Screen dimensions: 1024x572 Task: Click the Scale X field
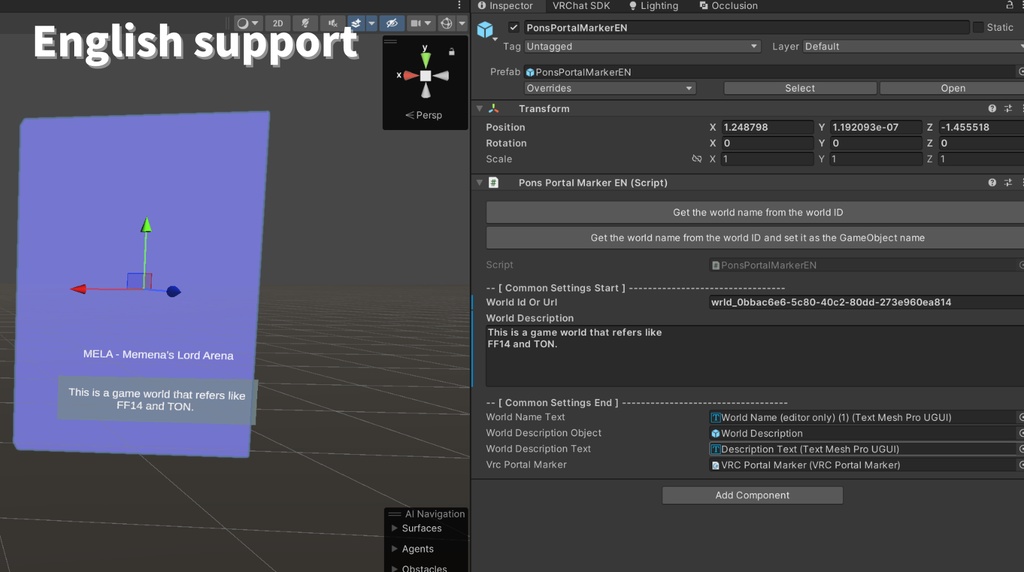point(767,159)
